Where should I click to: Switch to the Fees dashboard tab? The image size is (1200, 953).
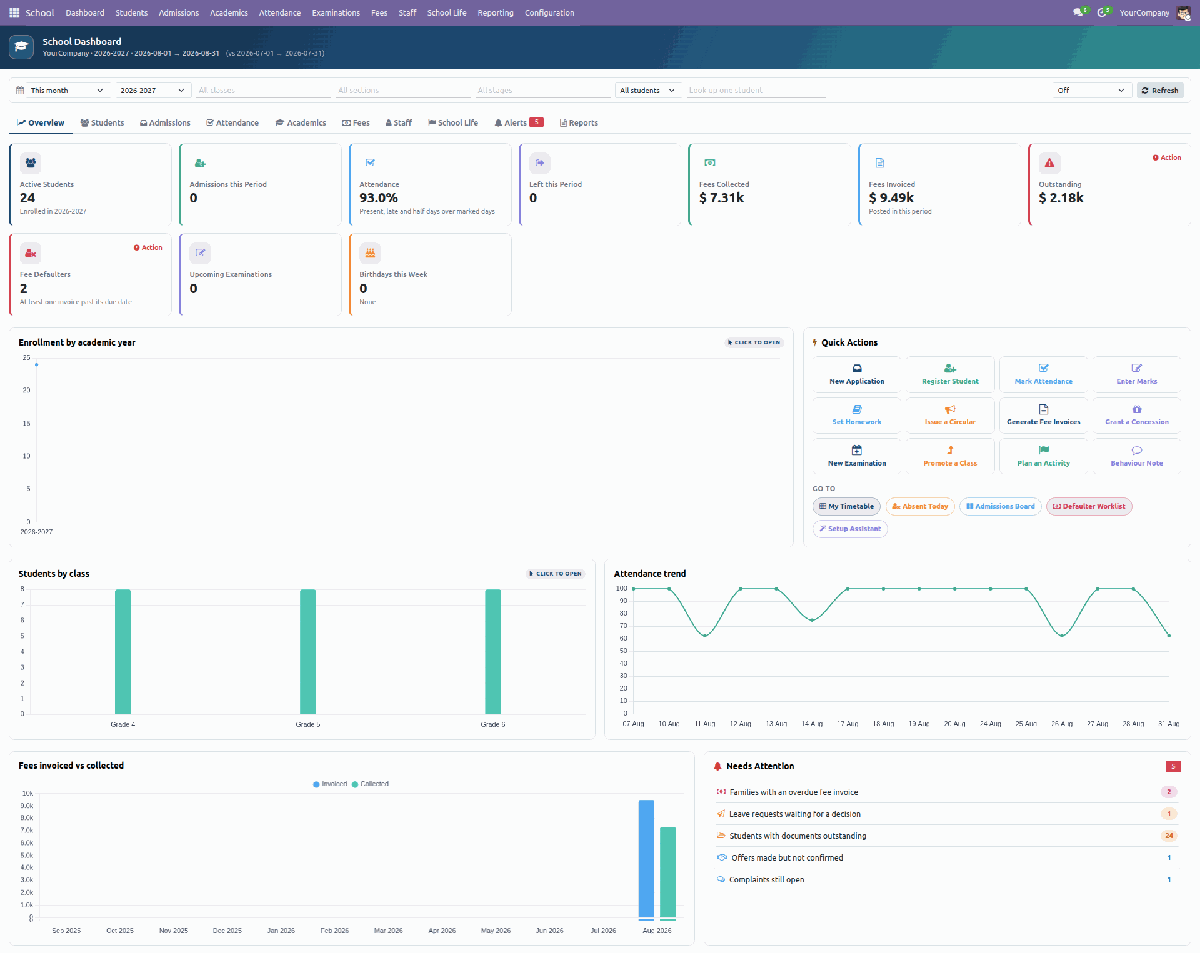click(356, 123)
